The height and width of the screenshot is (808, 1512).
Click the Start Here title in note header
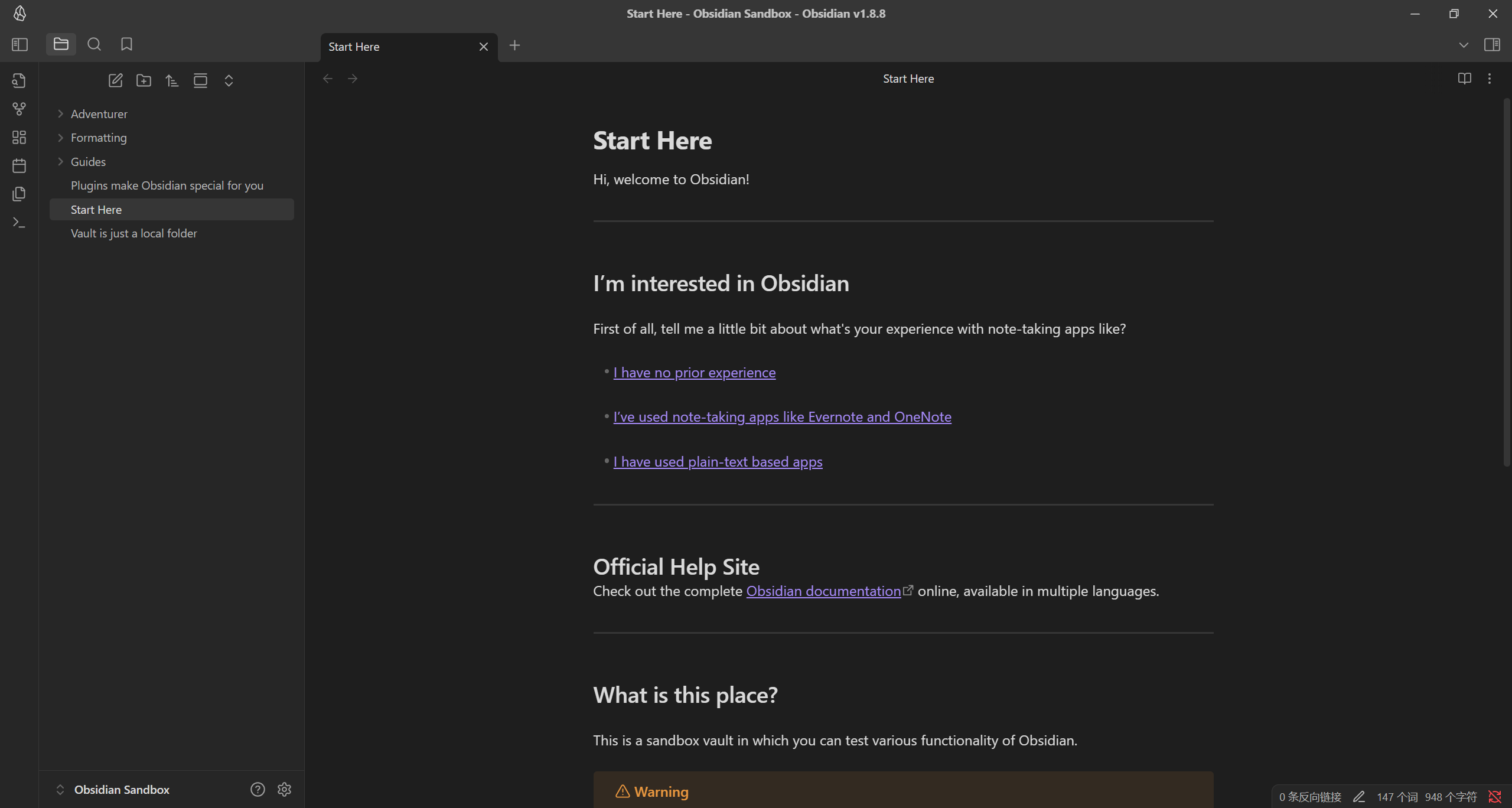[x=908, y=79]
